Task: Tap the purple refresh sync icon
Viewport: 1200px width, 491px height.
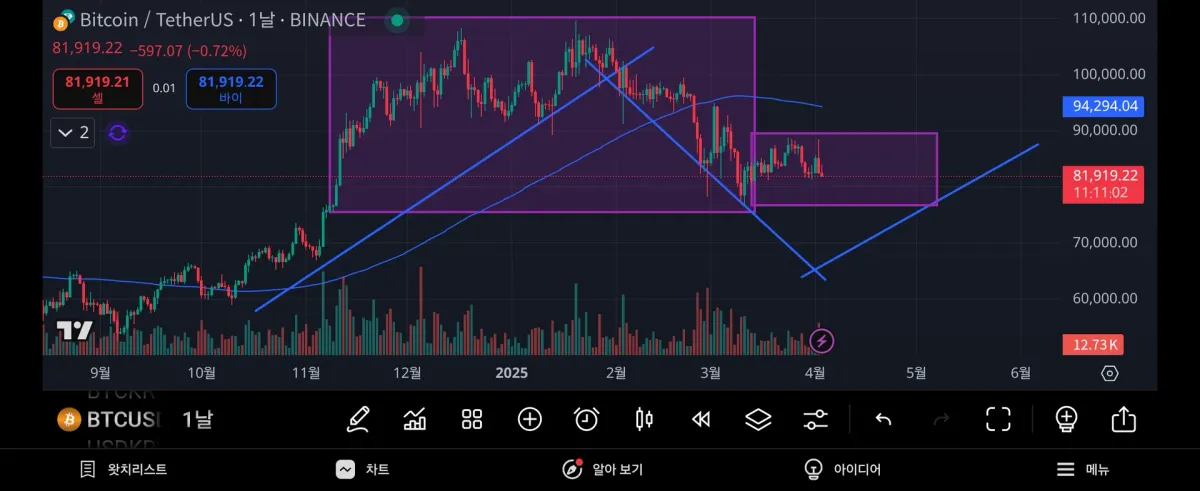Action: (x=118, y=132)
